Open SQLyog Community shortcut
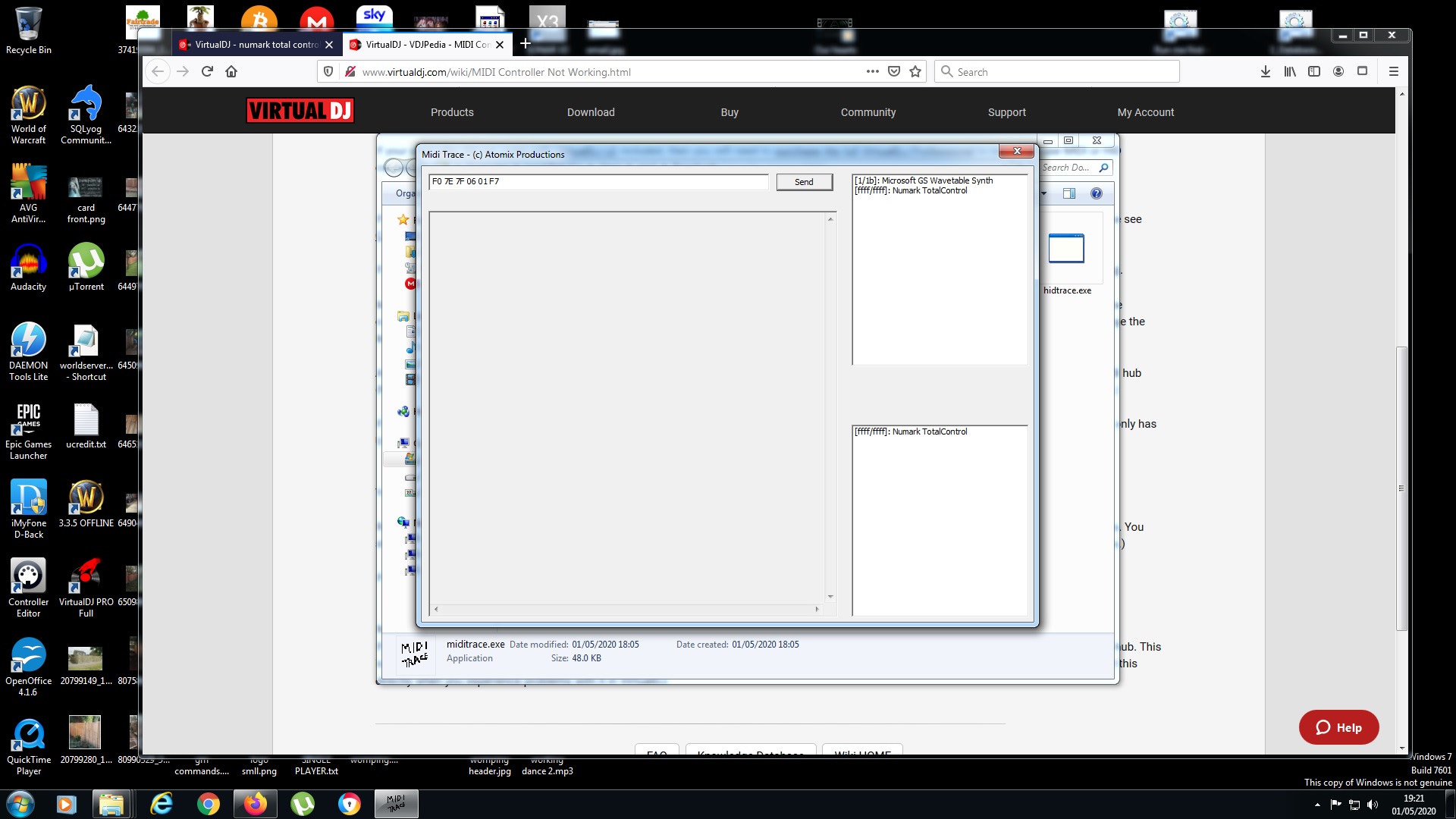Image resolution: width=1456 pixels, height=819 pixels. point(86,115)
